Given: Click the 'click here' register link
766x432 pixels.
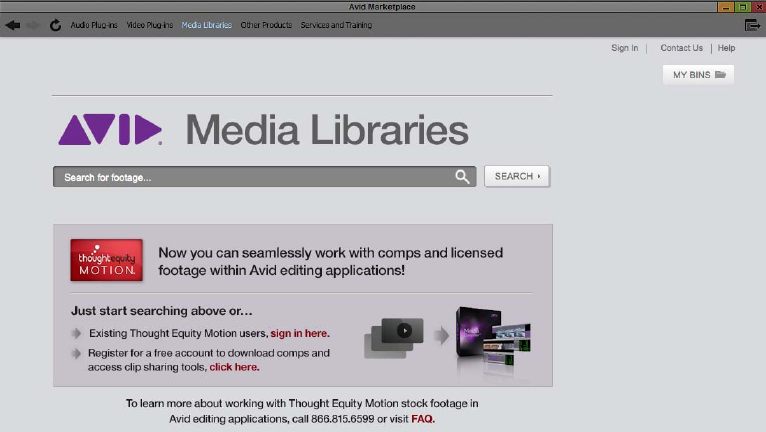Looking at the screenshot, I should (234, 367).
